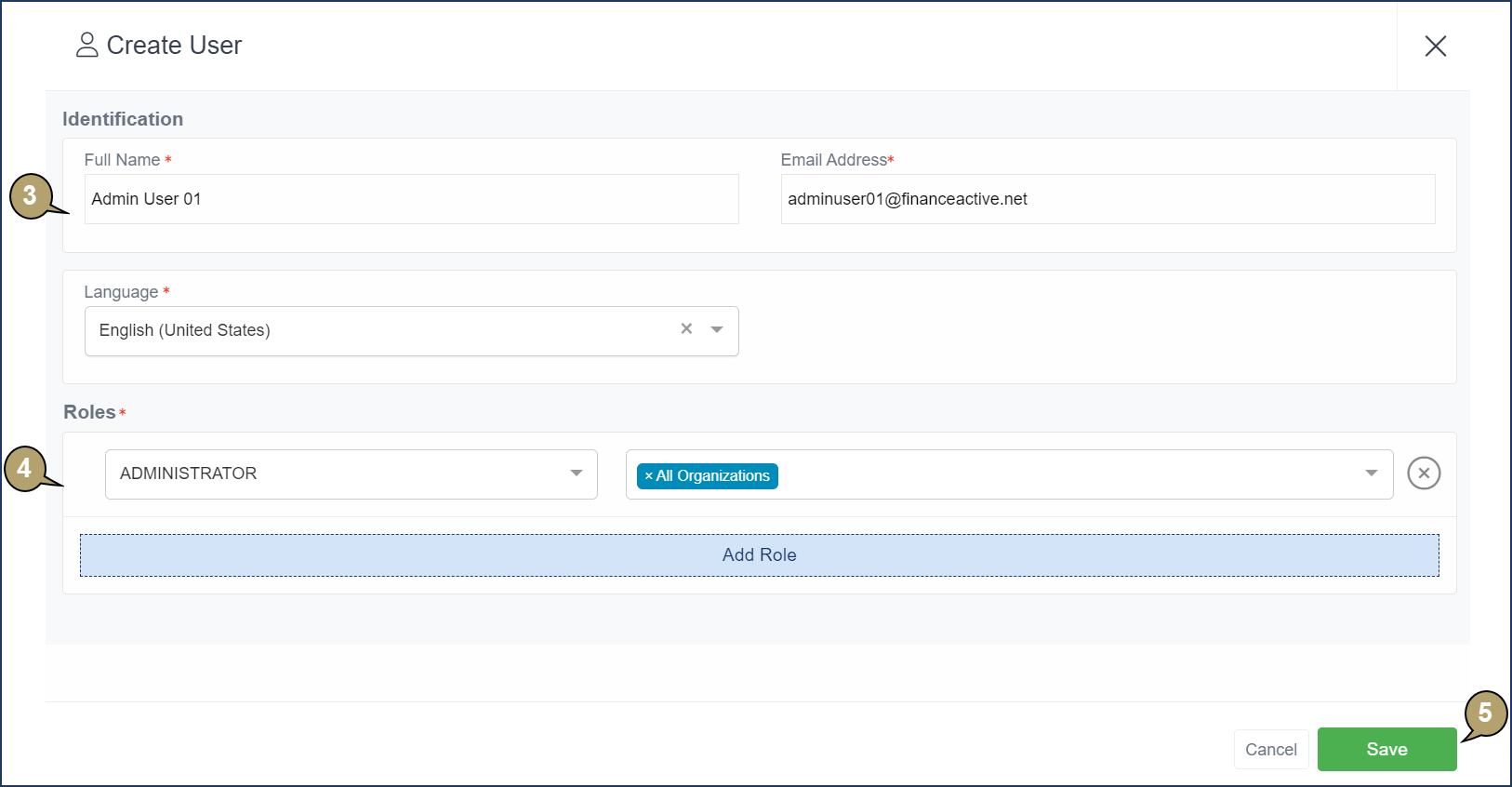Delete the ADMINISTRATOR role row
The height and width of the screenshot is (787, 1512).
click(x=1423, y=474)
